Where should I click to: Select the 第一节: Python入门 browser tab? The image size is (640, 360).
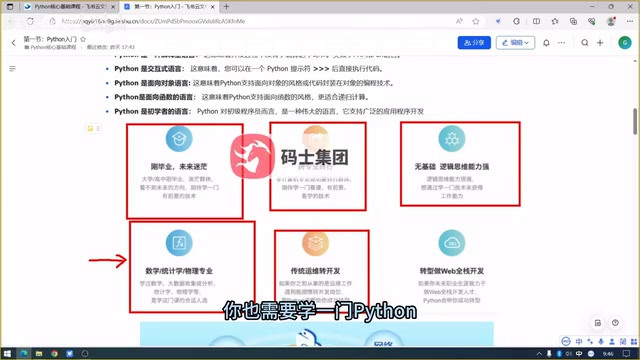pos(169,7)
